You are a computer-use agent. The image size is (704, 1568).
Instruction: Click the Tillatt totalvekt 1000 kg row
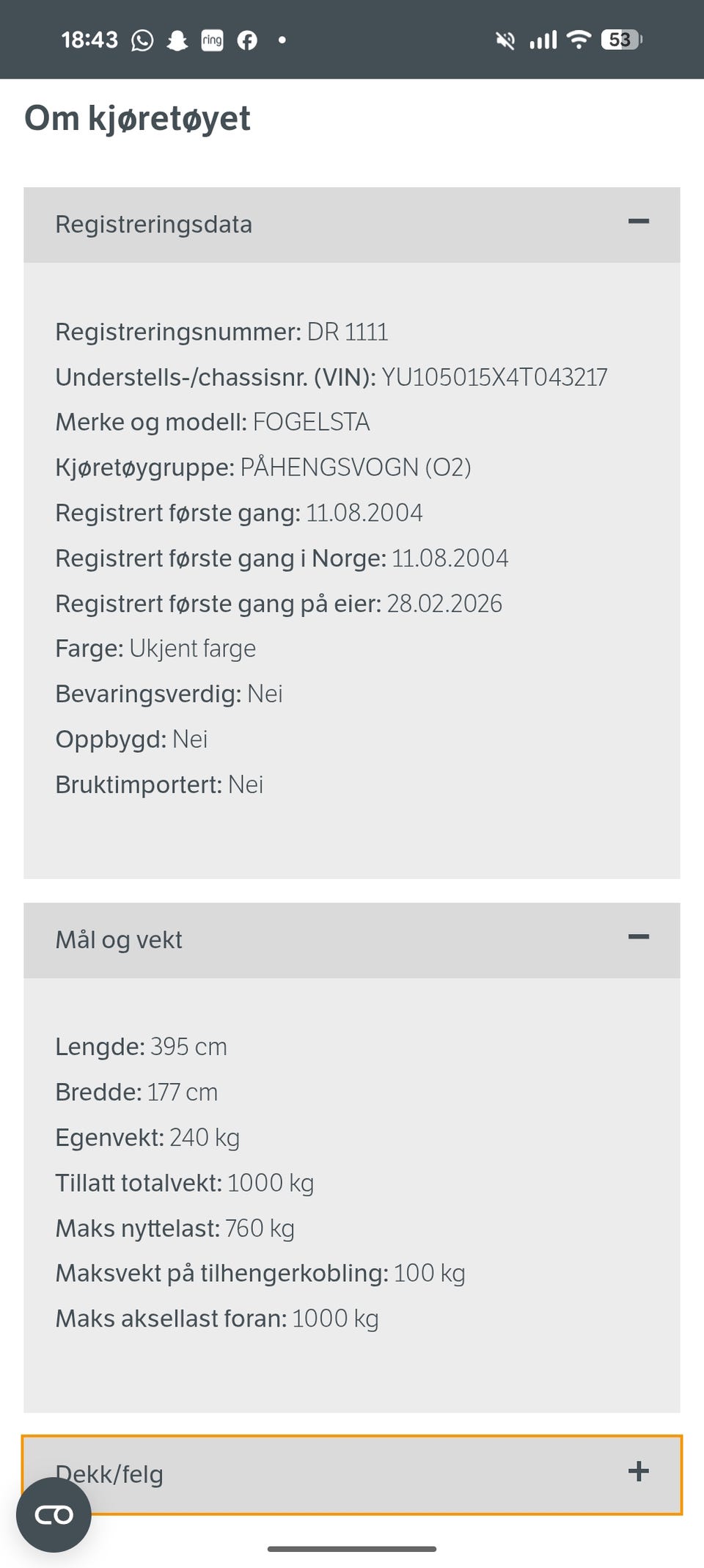tap(185, 1183)
